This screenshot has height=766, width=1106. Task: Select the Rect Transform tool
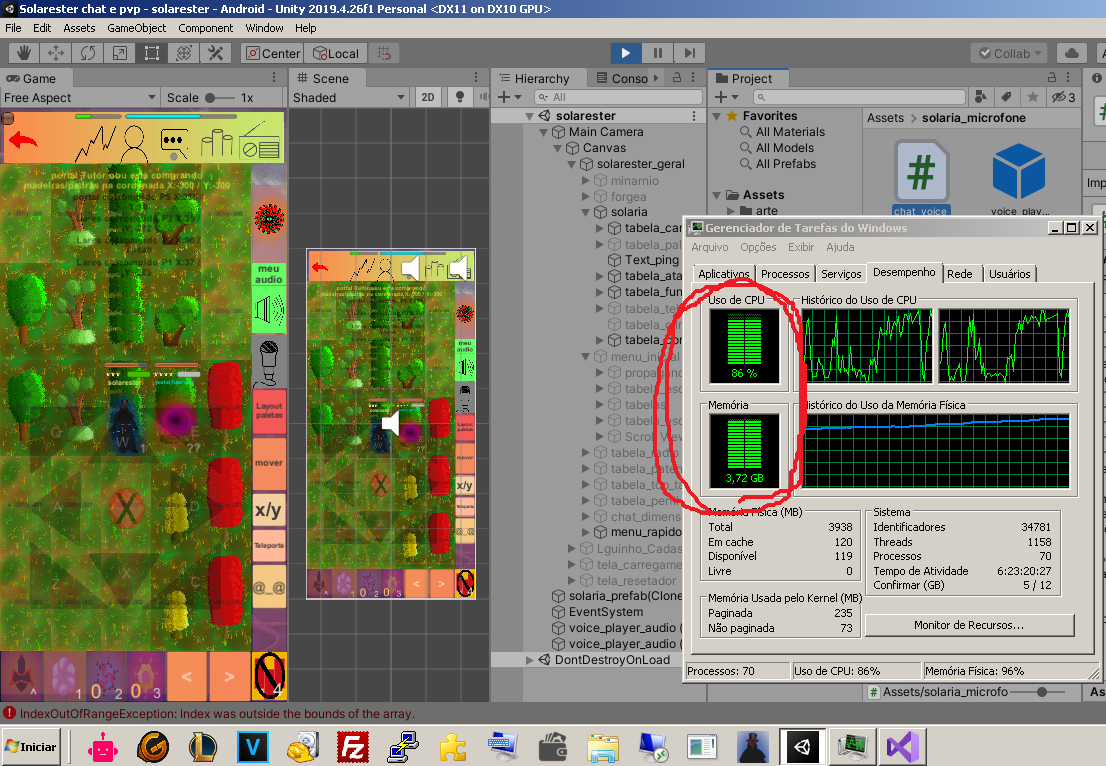point(152,53)
